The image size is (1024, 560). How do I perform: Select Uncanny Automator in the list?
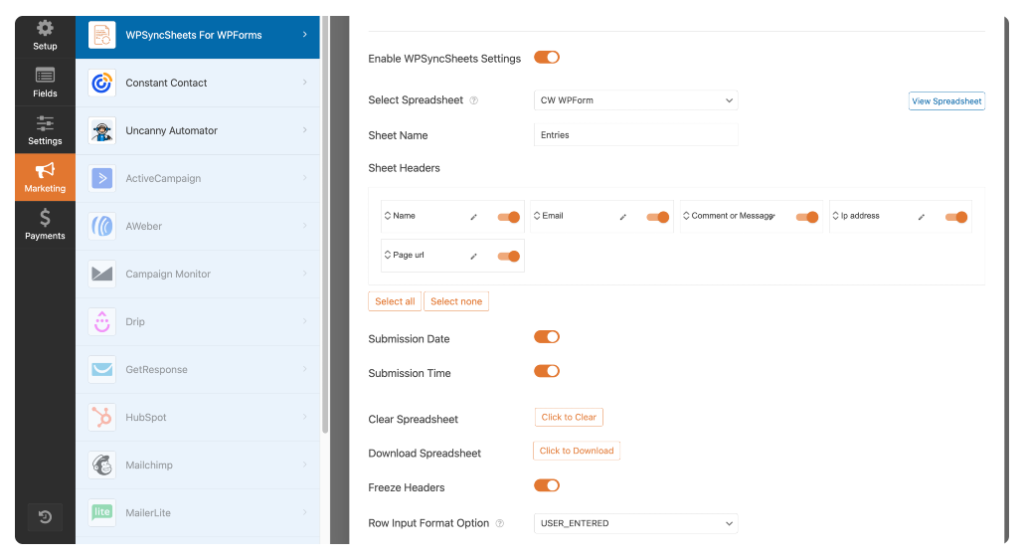pos(198,131)
